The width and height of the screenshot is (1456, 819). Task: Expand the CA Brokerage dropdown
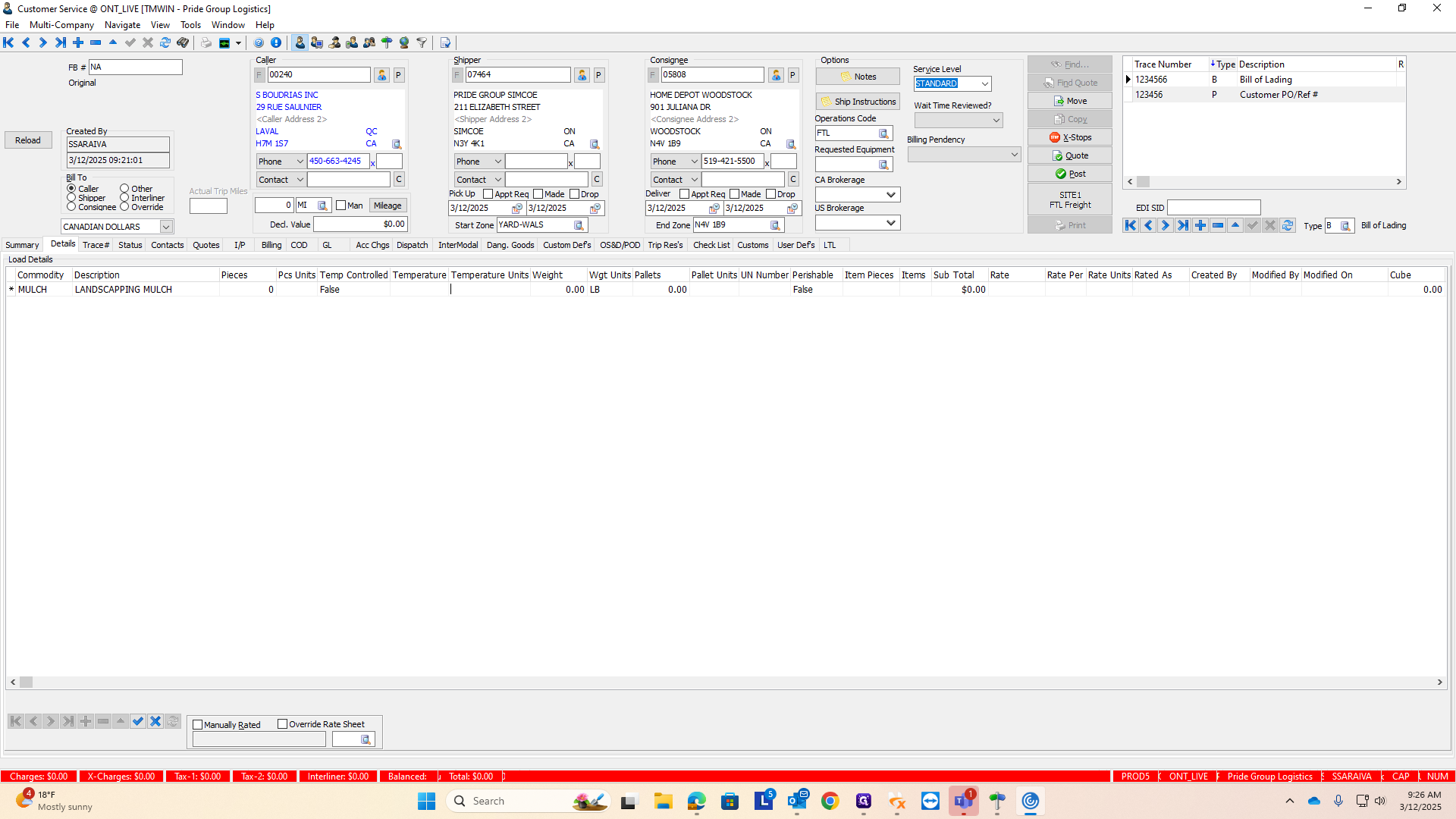coord(891,195)
